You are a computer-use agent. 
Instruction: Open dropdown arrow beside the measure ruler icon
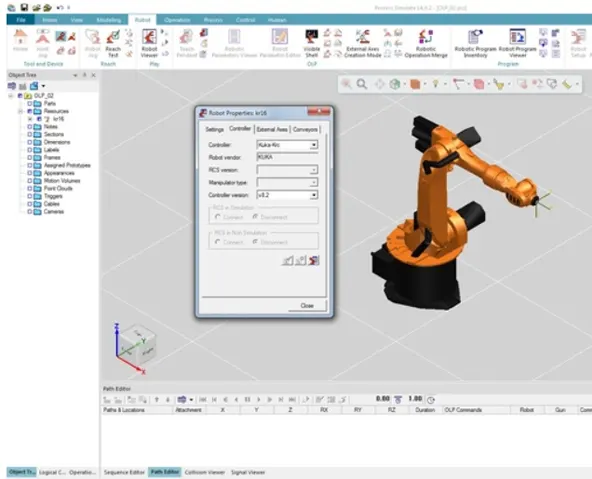tap(577, 84)
